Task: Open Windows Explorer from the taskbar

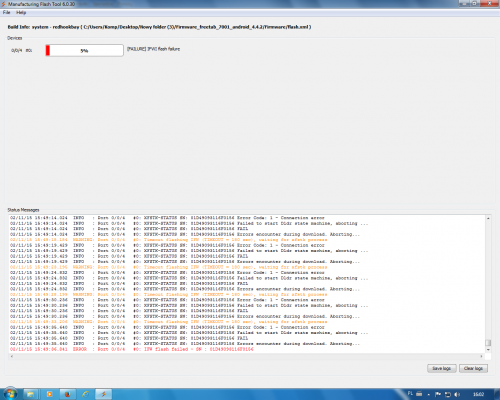Action: tap(30, 394)
